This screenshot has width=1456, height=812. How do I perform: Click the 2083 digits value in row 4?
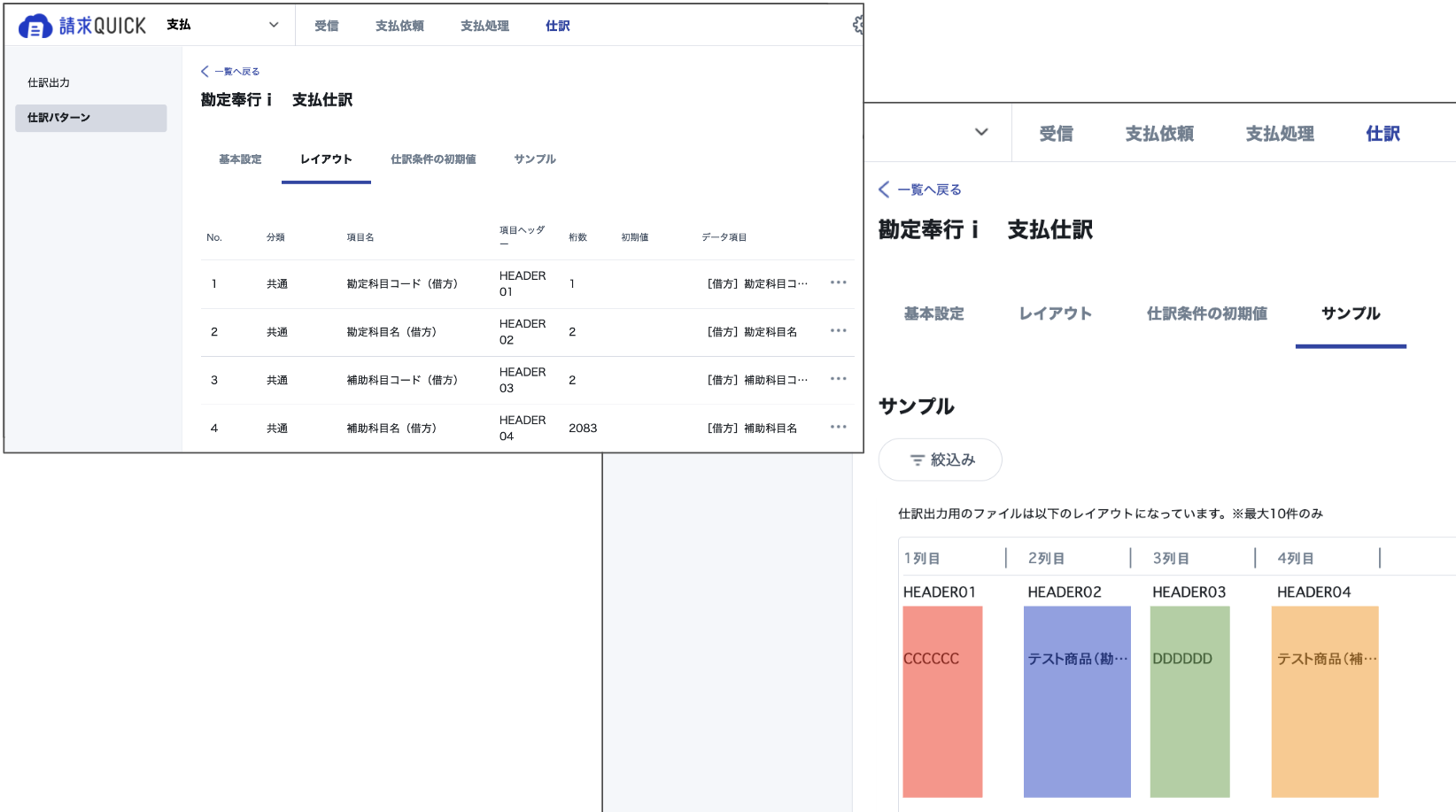click(x=583, y=429)
